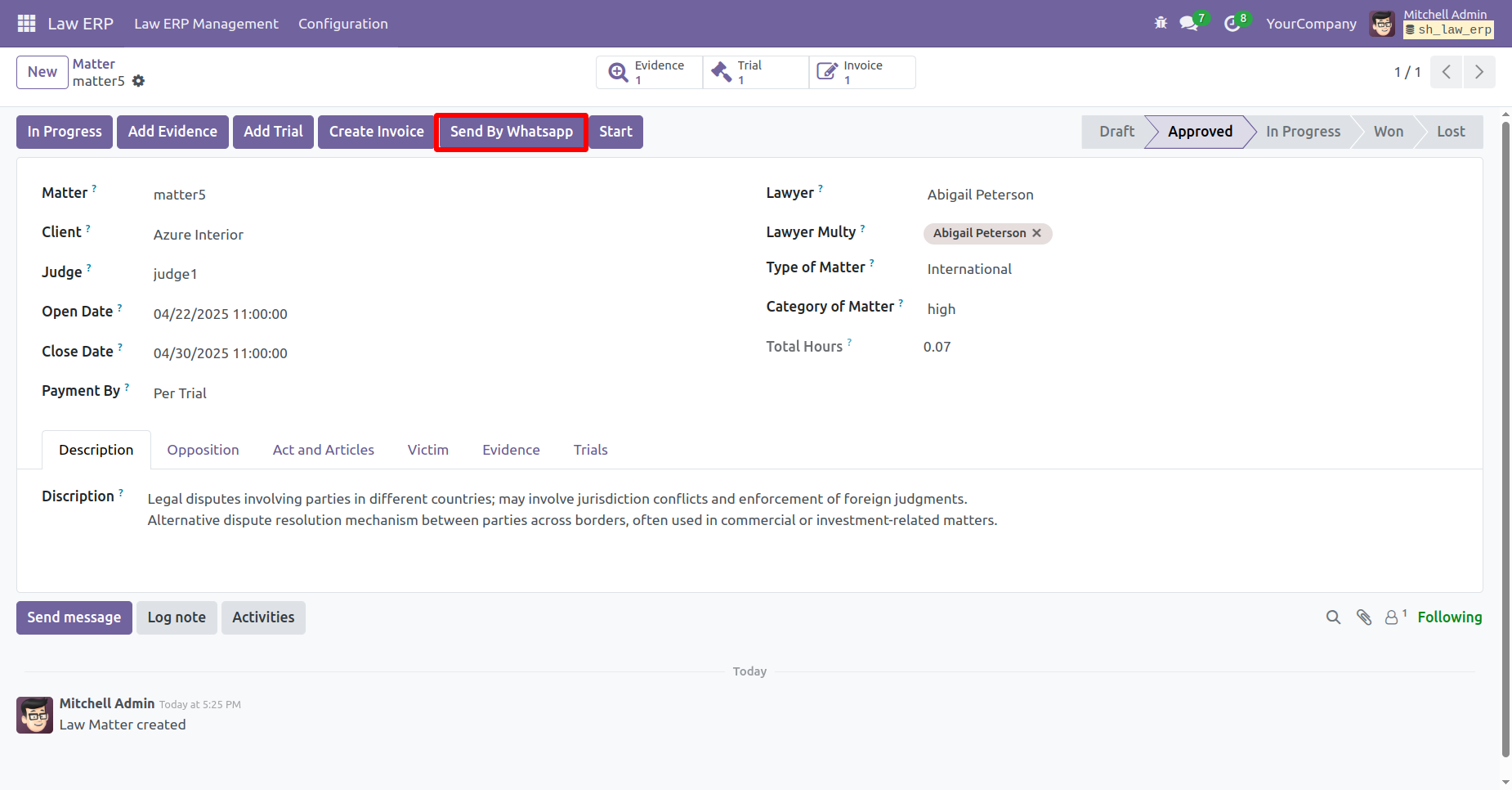Viewport: 1512px width, 790px height.
Task: Click the In Progress action button
Action: coord(65,132)
